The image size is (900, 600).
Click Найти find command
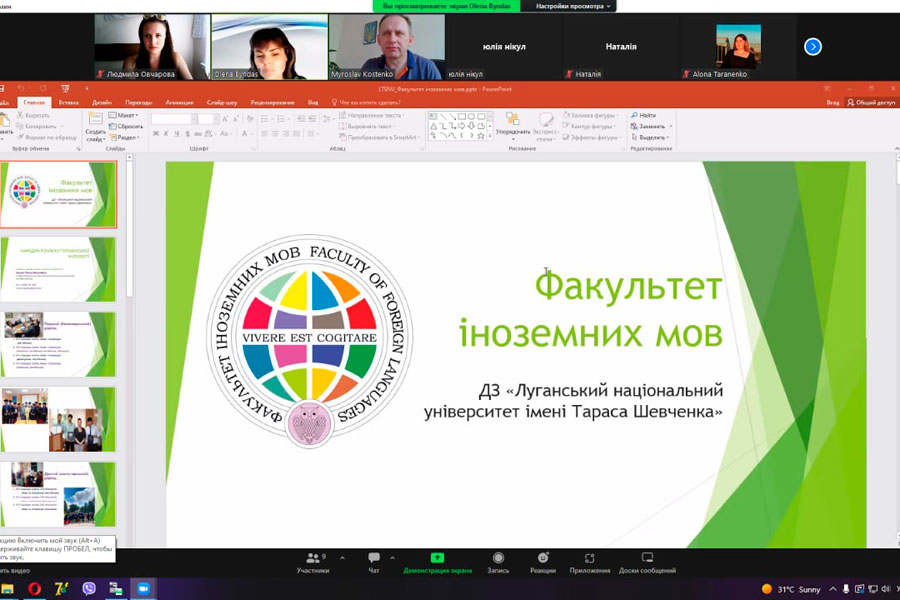click(x=643, y=115)
